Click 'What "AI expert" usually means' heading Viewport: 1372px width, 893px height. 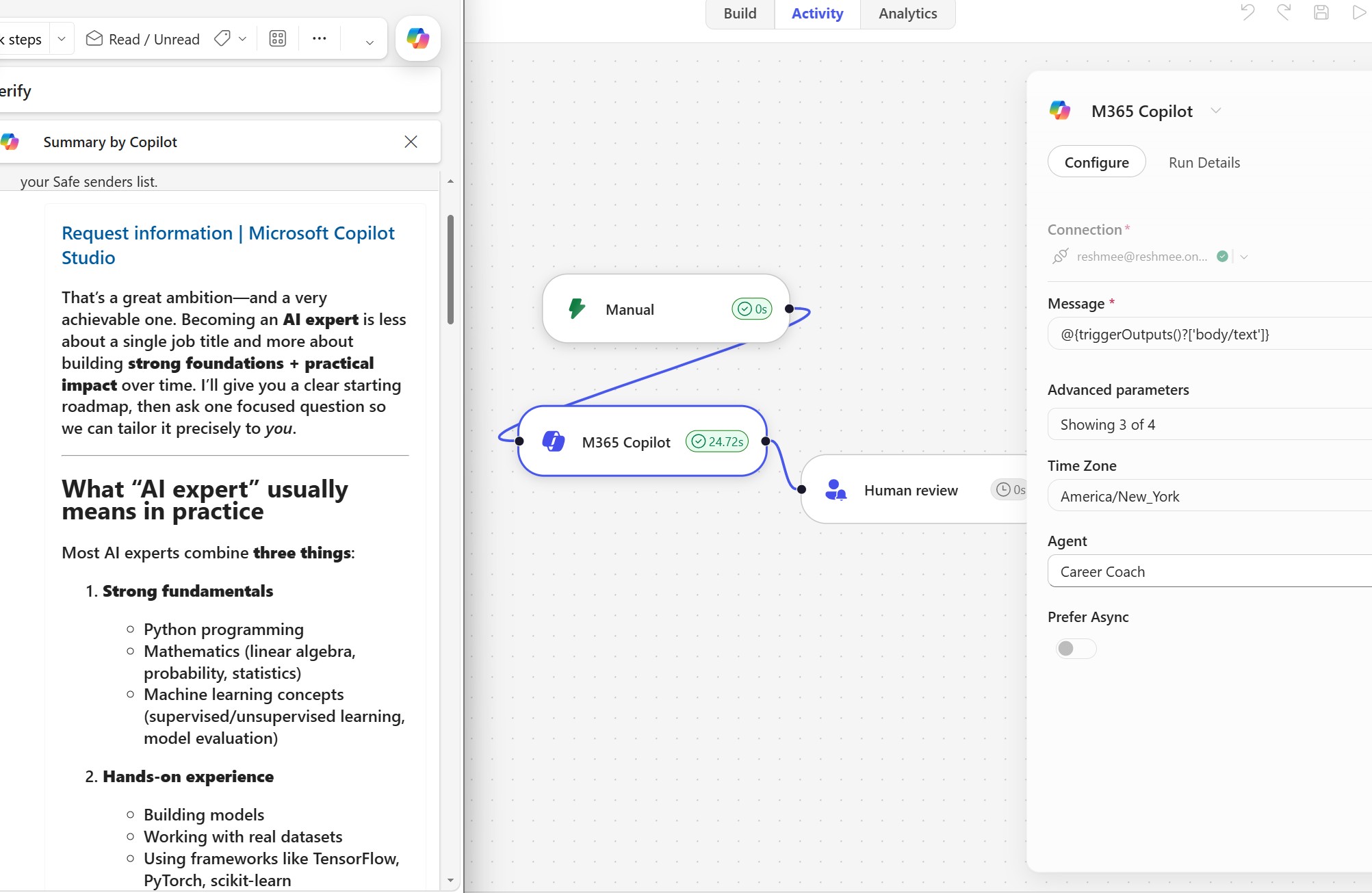(205, 500)
